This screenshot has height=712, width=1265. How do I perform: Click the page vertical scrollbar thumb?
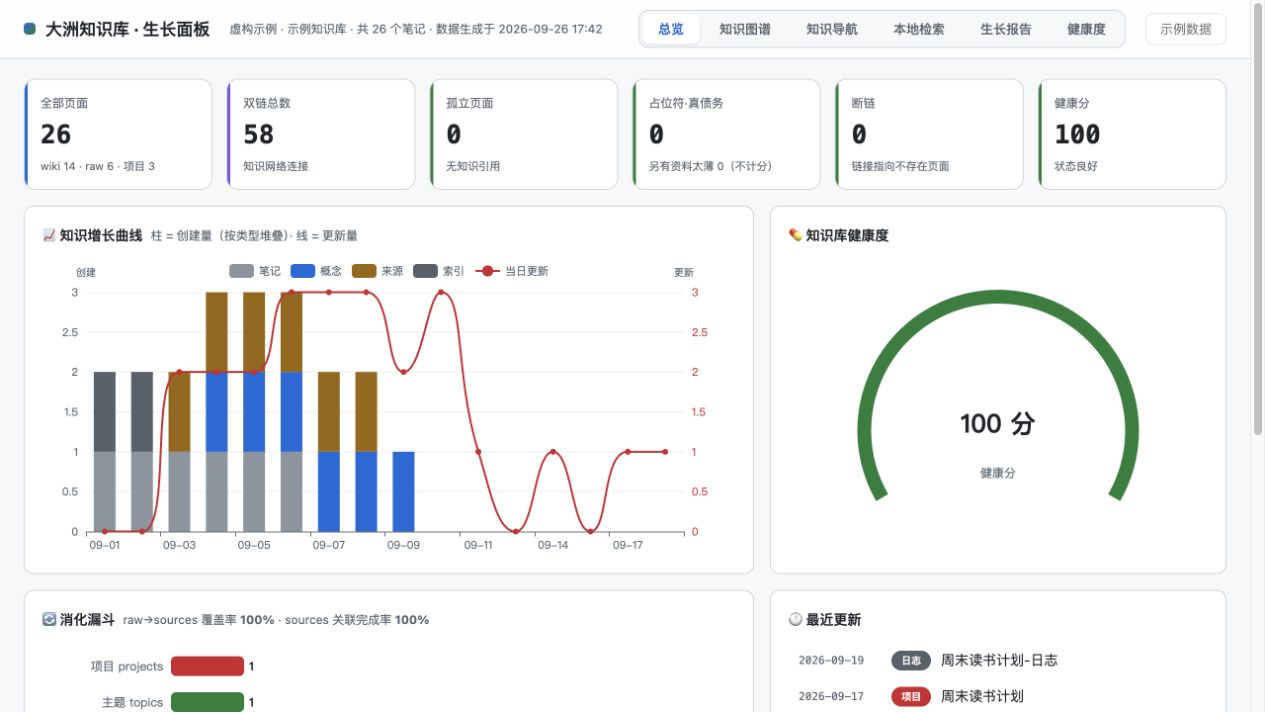coord(1258,220)
